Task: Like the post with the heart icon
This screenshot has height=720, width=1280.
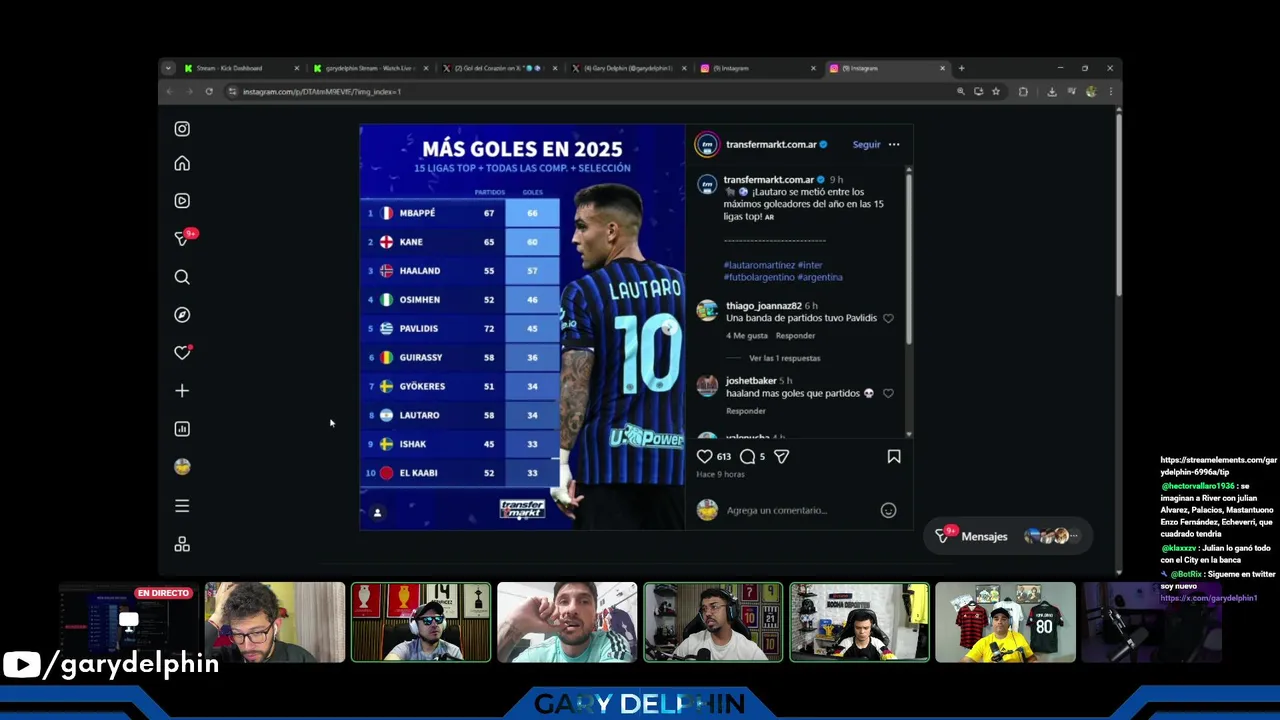Action: pyautogui.click(x=704, y=456)
